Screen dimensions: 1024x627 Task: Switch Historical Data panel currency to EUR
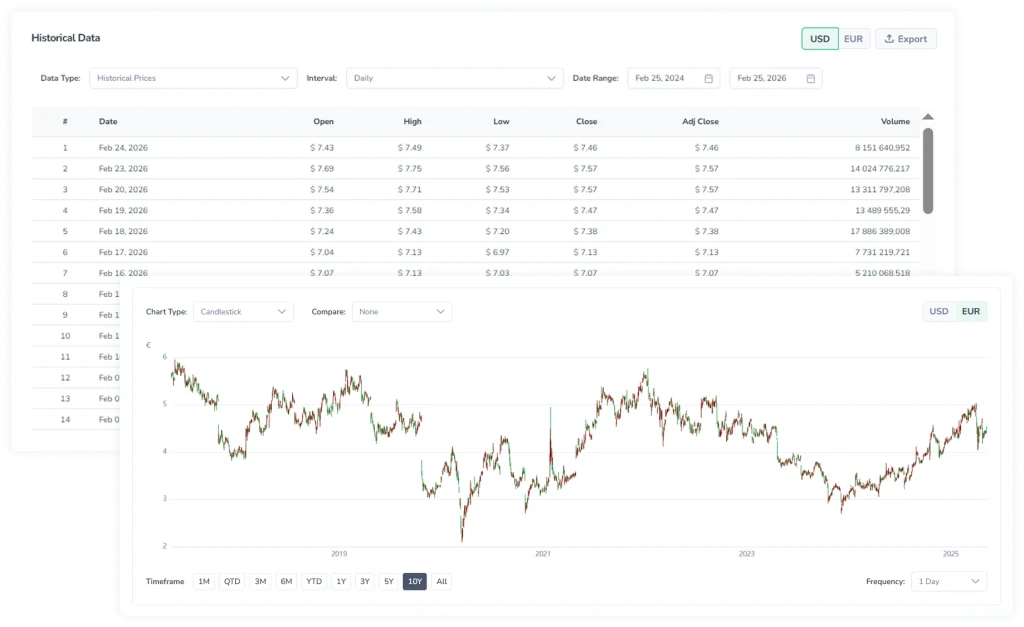(x=853, y=38)
